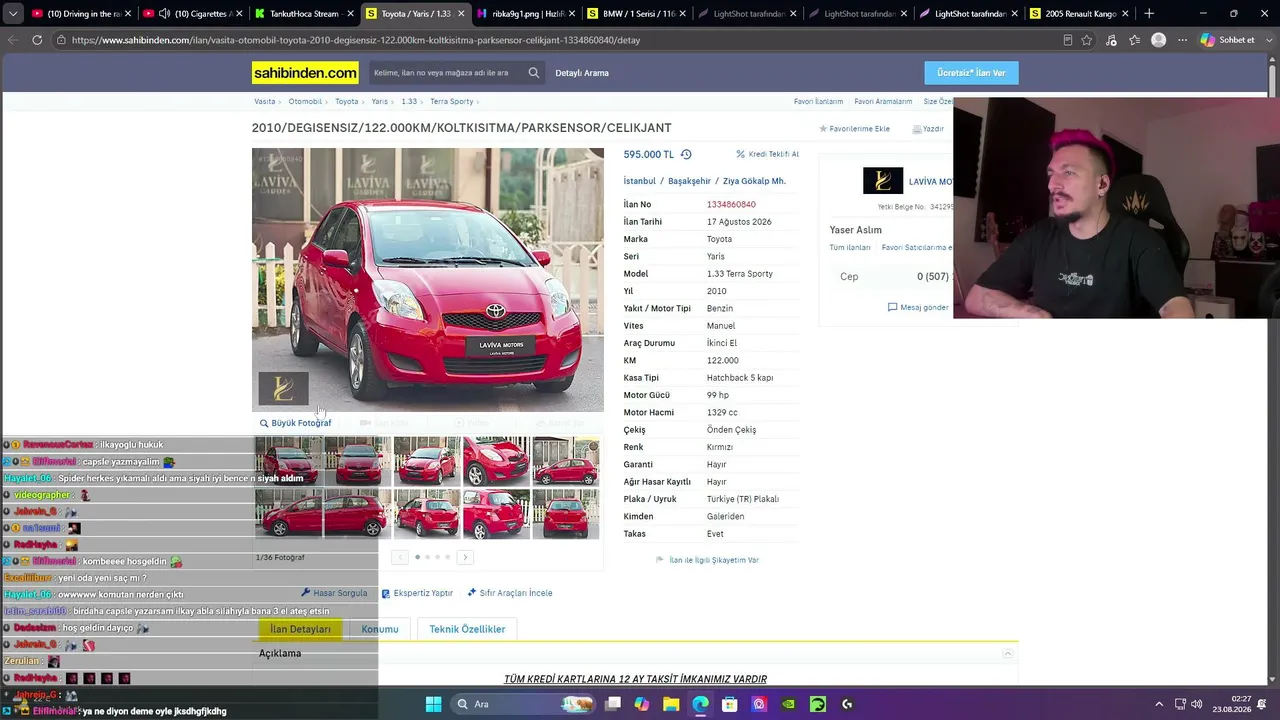Viewport: 1280px width, 720px height.
Task: Open Detaylı Arama advanced search
Action: tap(582, 73)
